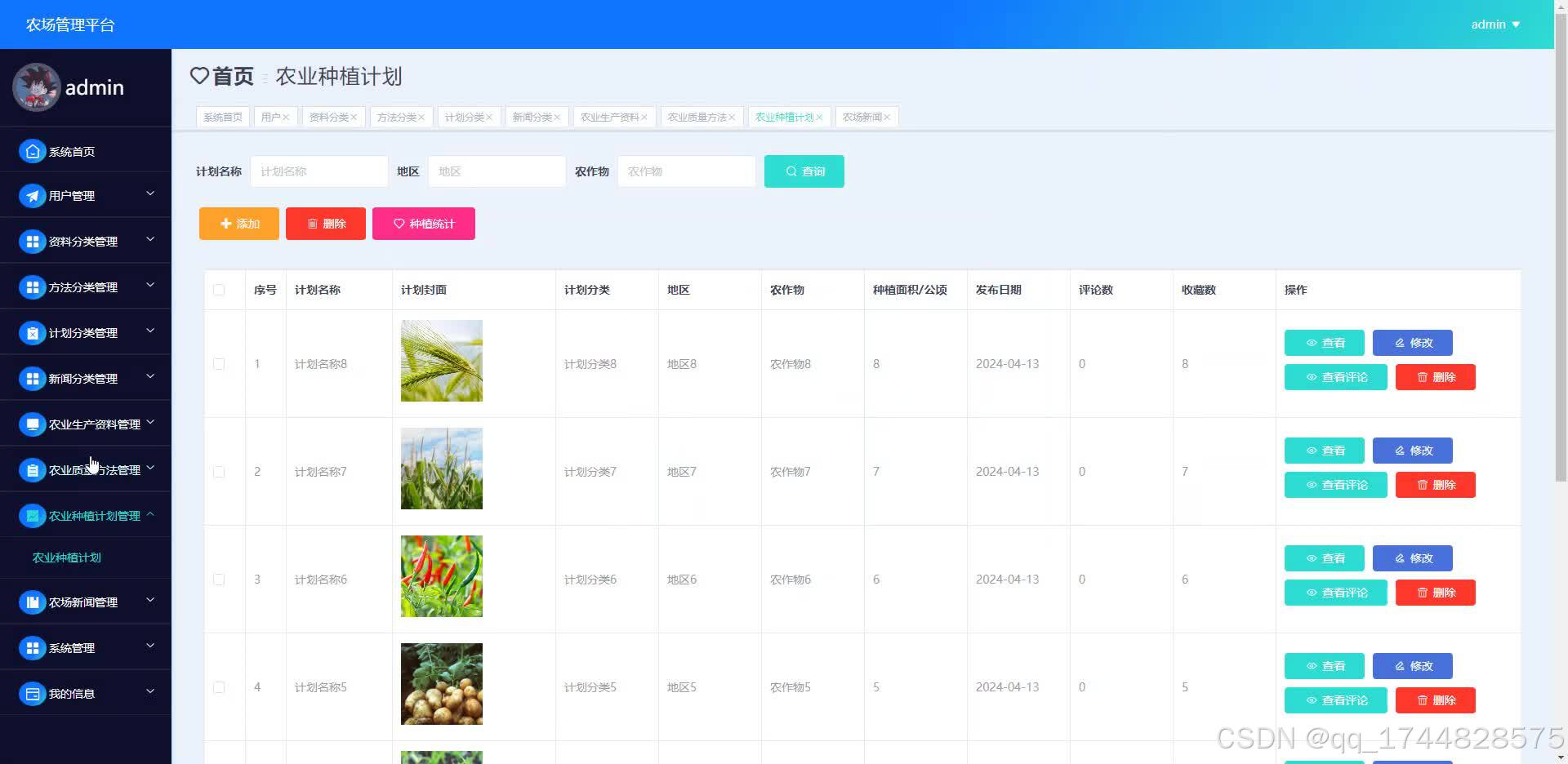1568x764 pixels.
Task: Expand the 资料分类管理 menu chevron
Action: (150, 240)
